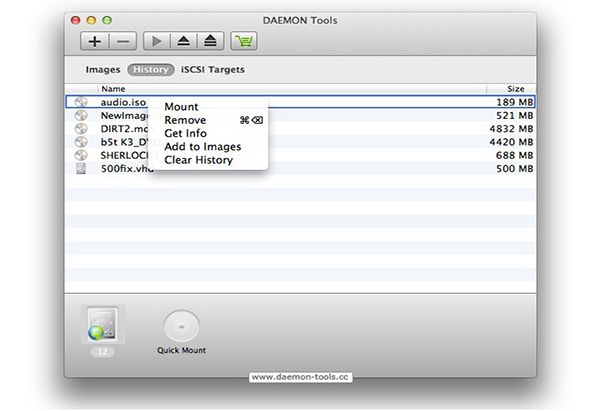The height and width of the screenshot is (411, 590).
Task: Click the Quick Mount label
Action: pos(181,350)
